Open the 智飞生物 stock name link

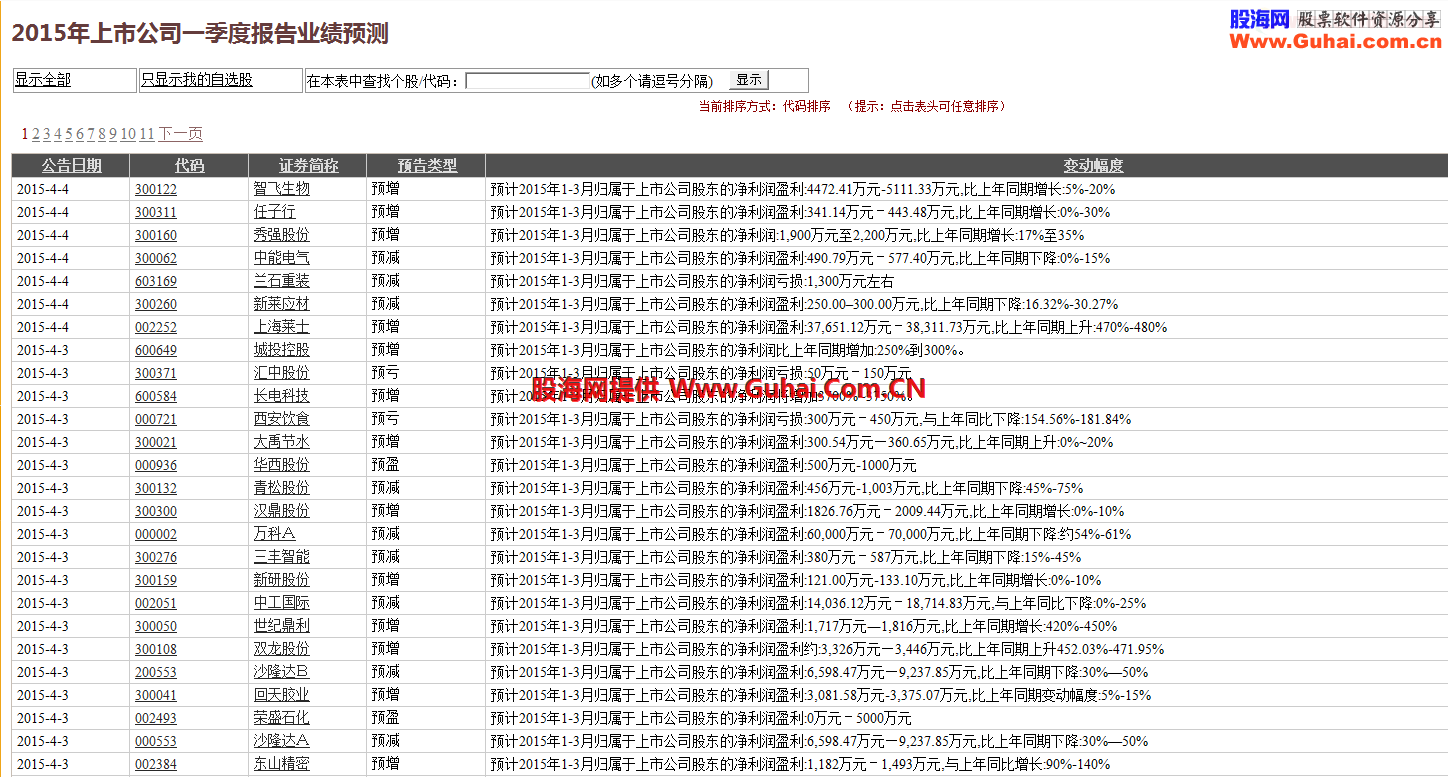(x=282, y=189)
